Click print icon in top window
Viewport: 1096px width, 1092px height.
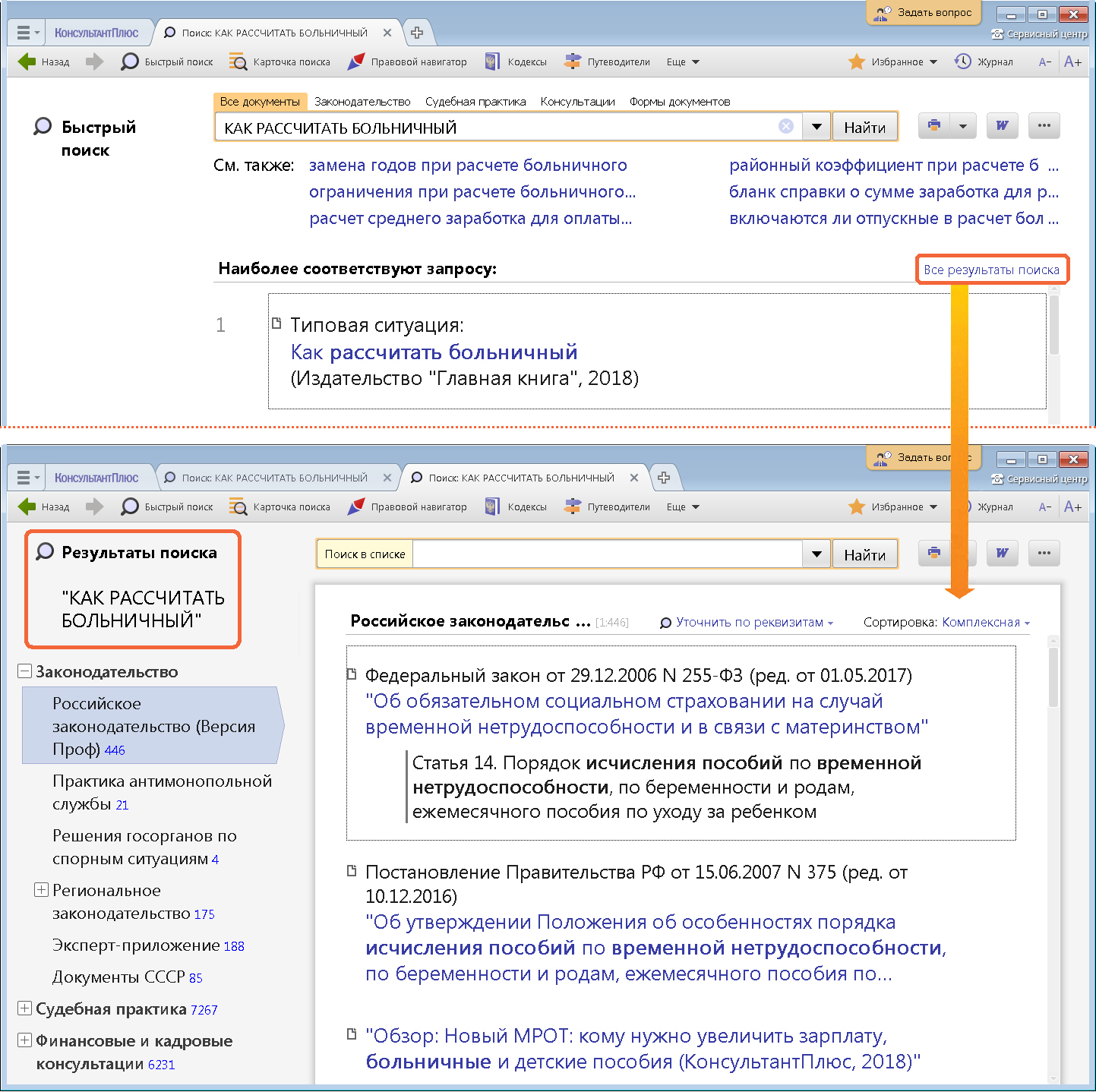[x=933, y=126]
